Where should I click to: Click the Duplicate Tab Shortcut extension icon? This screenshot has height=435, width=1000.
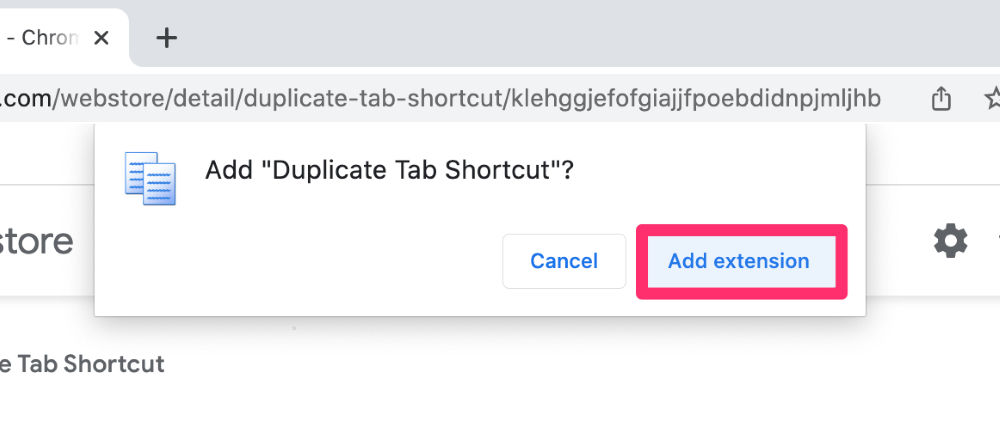coord(150,179)
